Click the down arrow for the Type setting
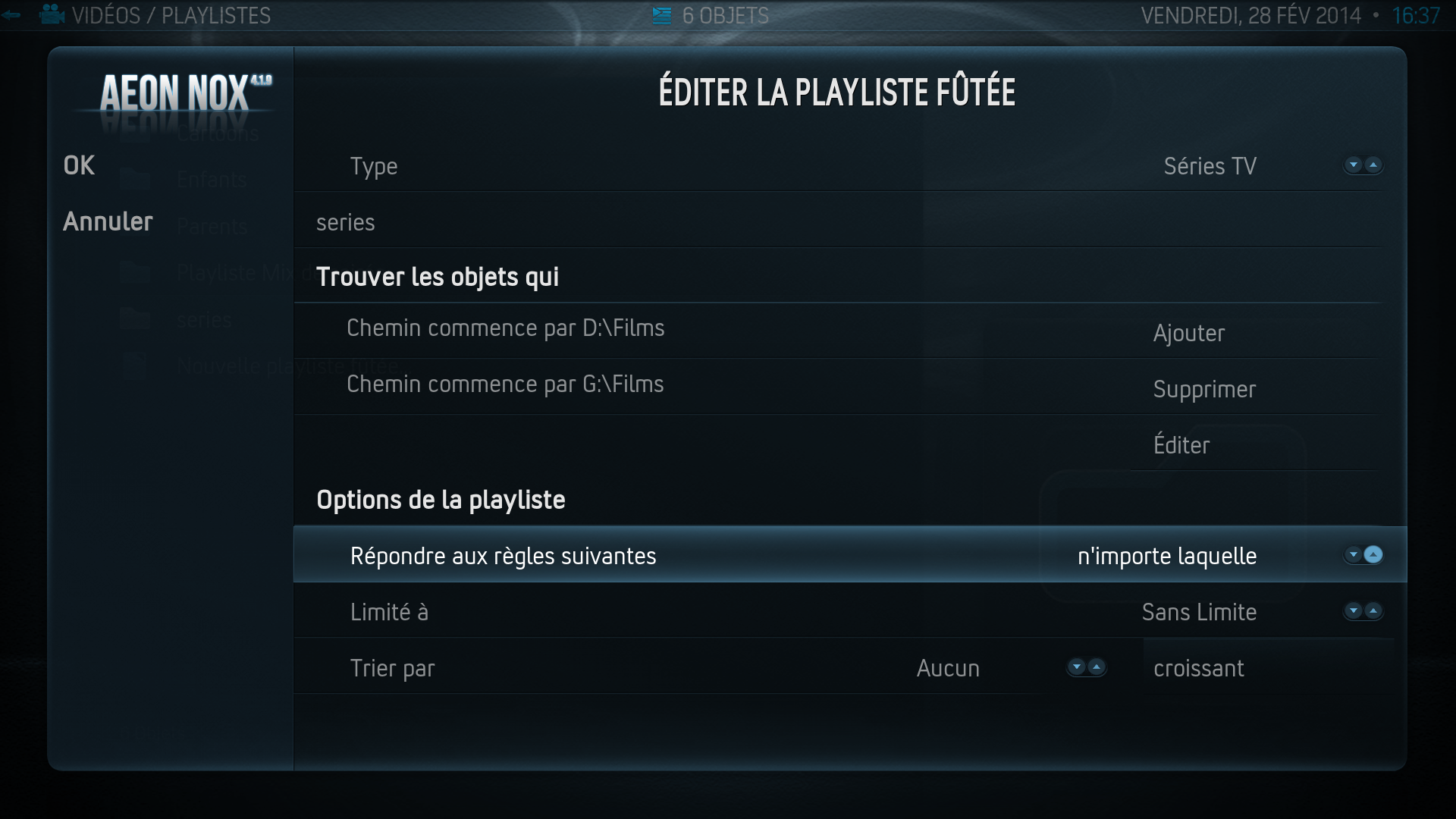This screenshot has width=1456, height=819. [x=1354, y=165]
